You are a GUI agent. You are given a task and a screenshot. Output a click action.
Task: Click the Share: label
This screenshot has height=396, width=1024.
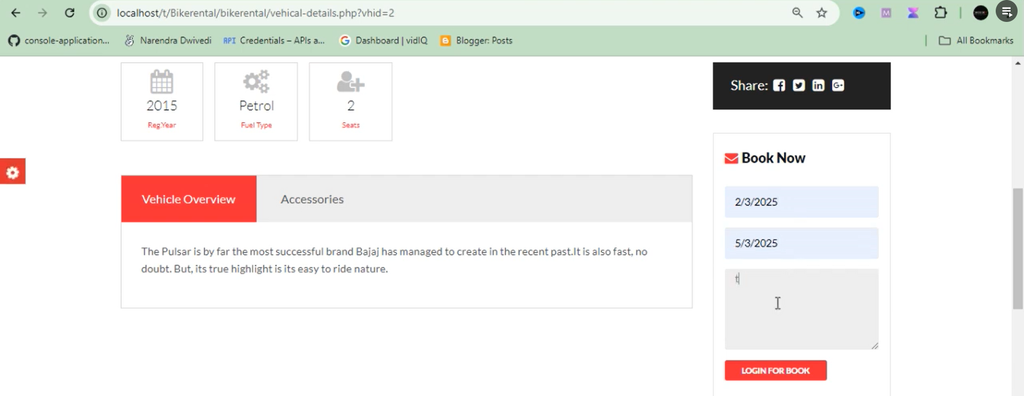[749, 86]
